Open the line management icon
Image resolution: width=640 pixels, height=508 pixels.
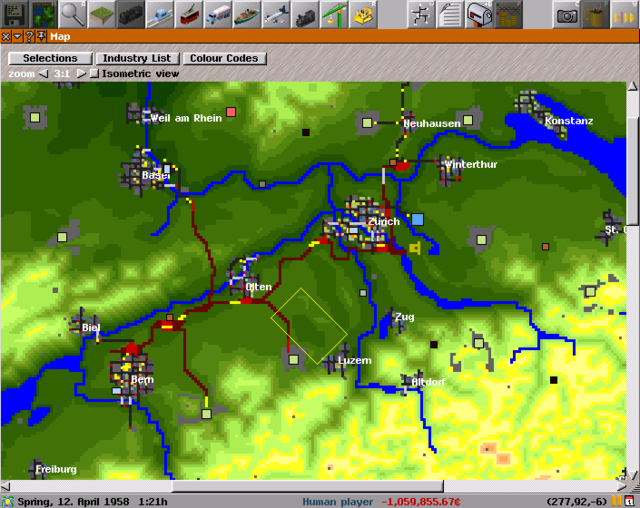click(421, 14)
